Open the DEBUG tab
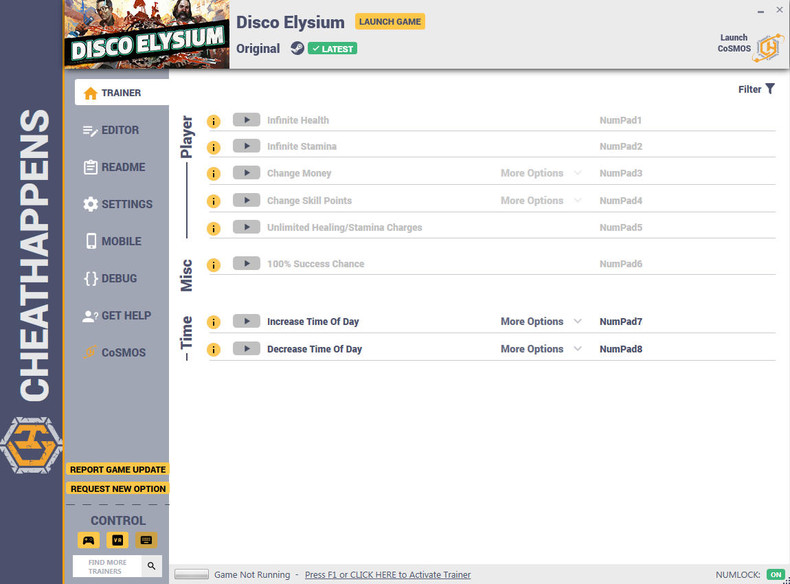 click(x=111, y=279)
